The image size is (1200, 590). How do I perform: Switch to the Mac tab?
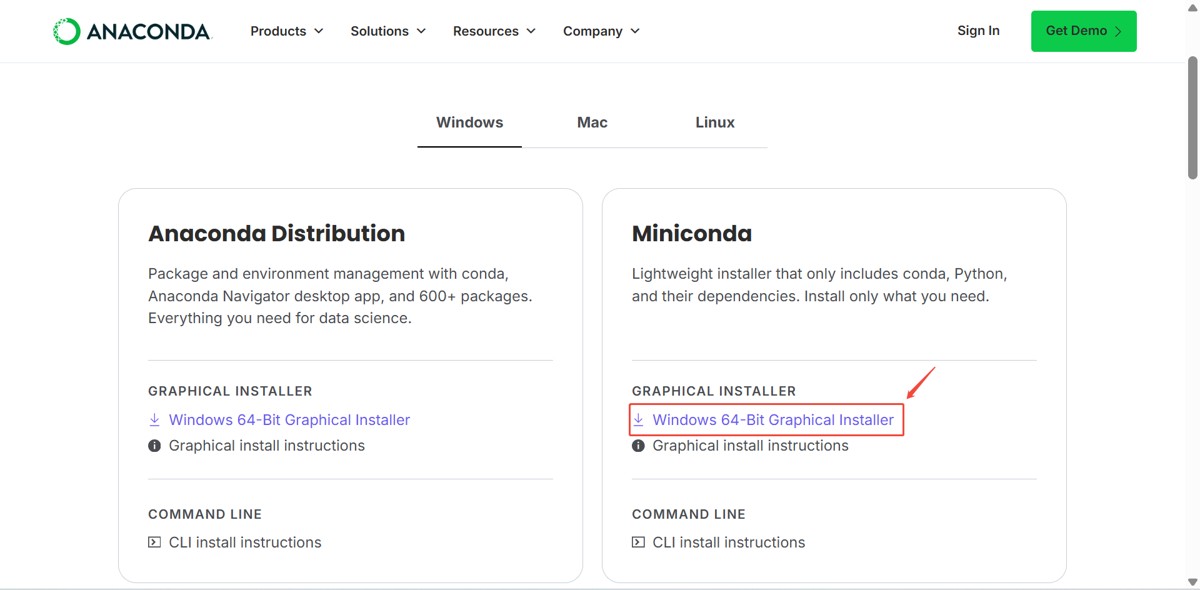(592, 122)
